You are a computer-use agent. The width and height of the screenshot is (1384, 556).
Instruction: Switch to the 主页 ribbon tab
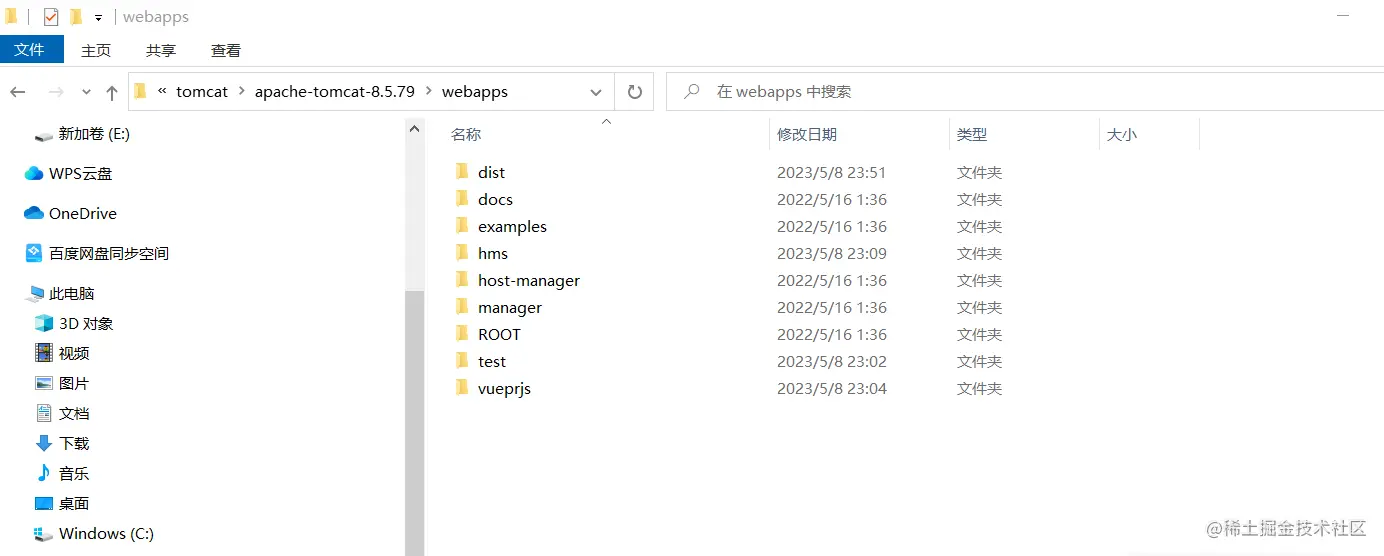pyautogui.click(x=96, y=50)
